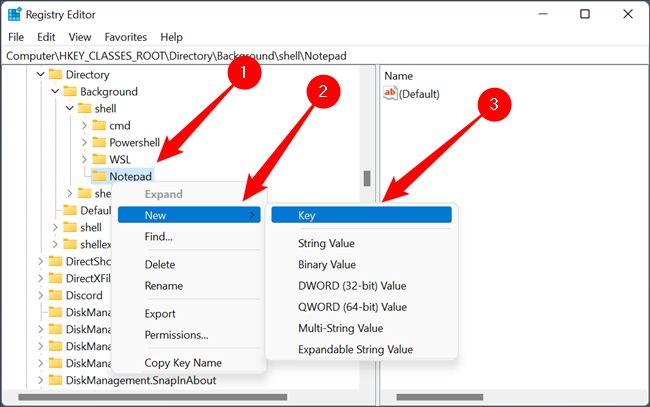Select Key from the New submenu

coord(361,215)
